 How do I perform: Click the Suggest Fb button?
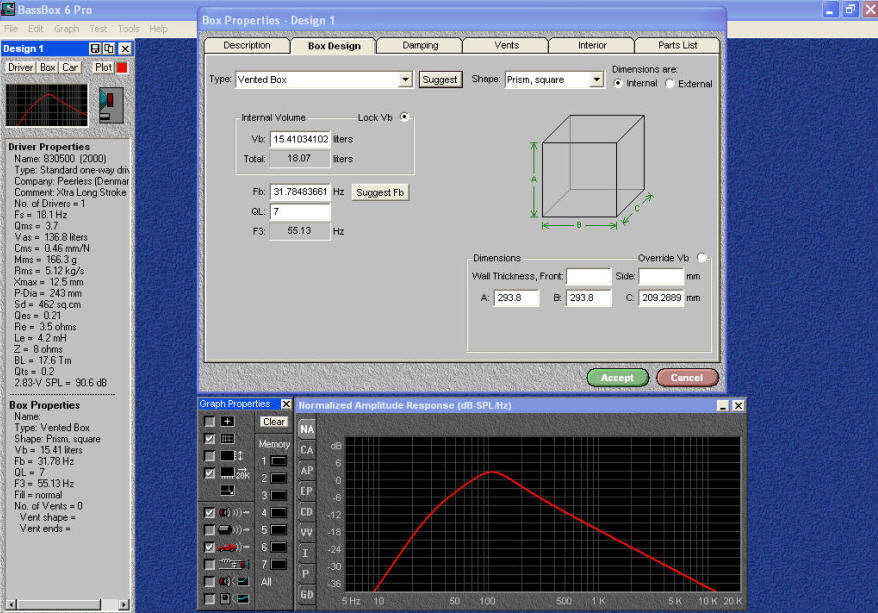tap(380, 193)
